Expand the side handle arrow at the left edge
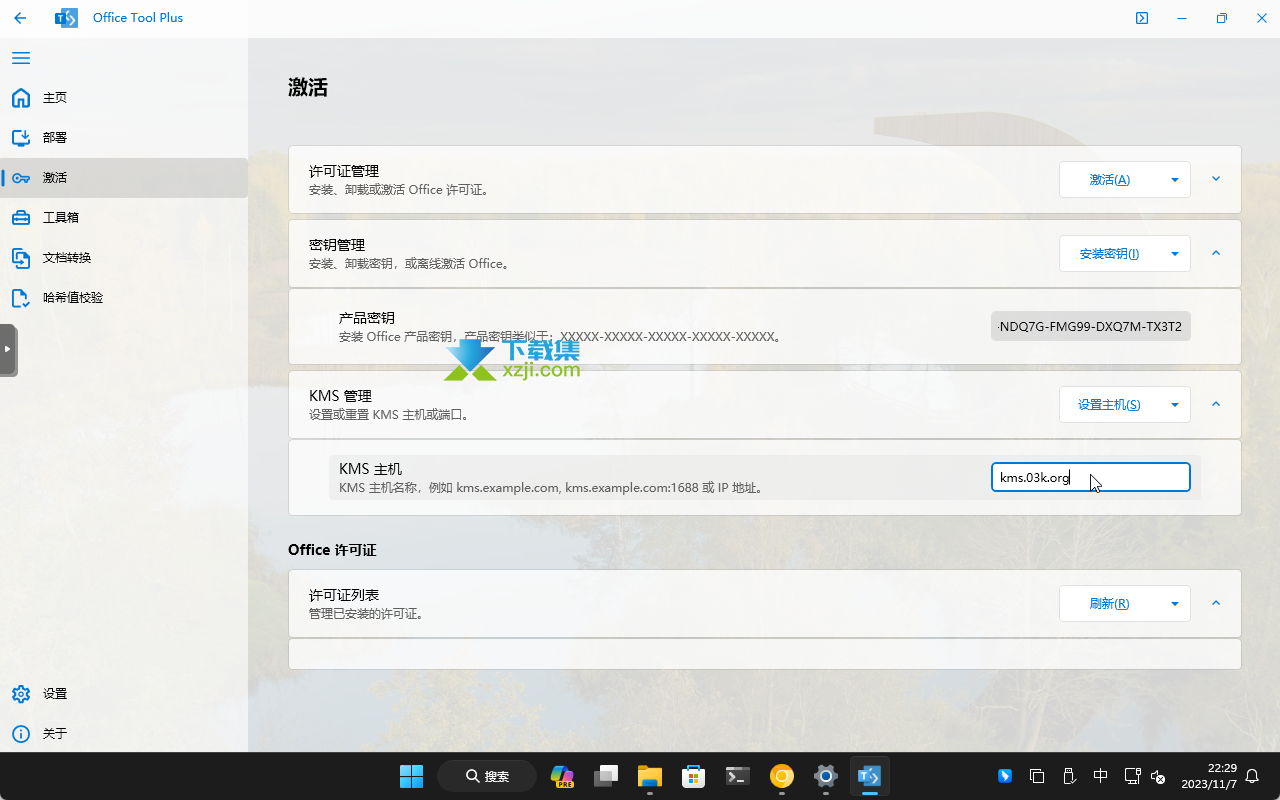This screenshot has width=1280, height=800. [8, 349]
